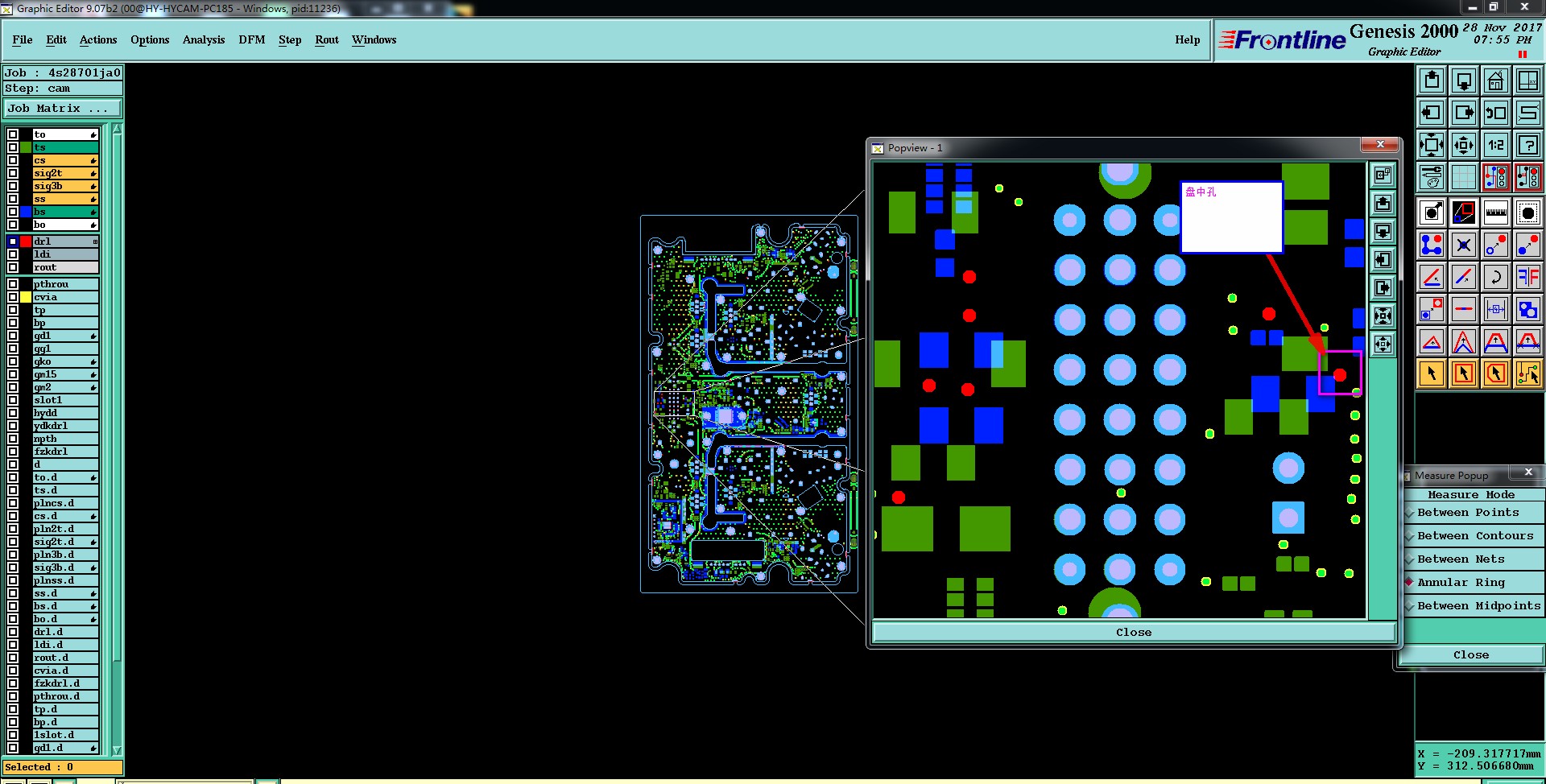This screenshot has height=784, width=1546.
Task: Click the dashed-border pad snap icon
Action: (1528, 213)
